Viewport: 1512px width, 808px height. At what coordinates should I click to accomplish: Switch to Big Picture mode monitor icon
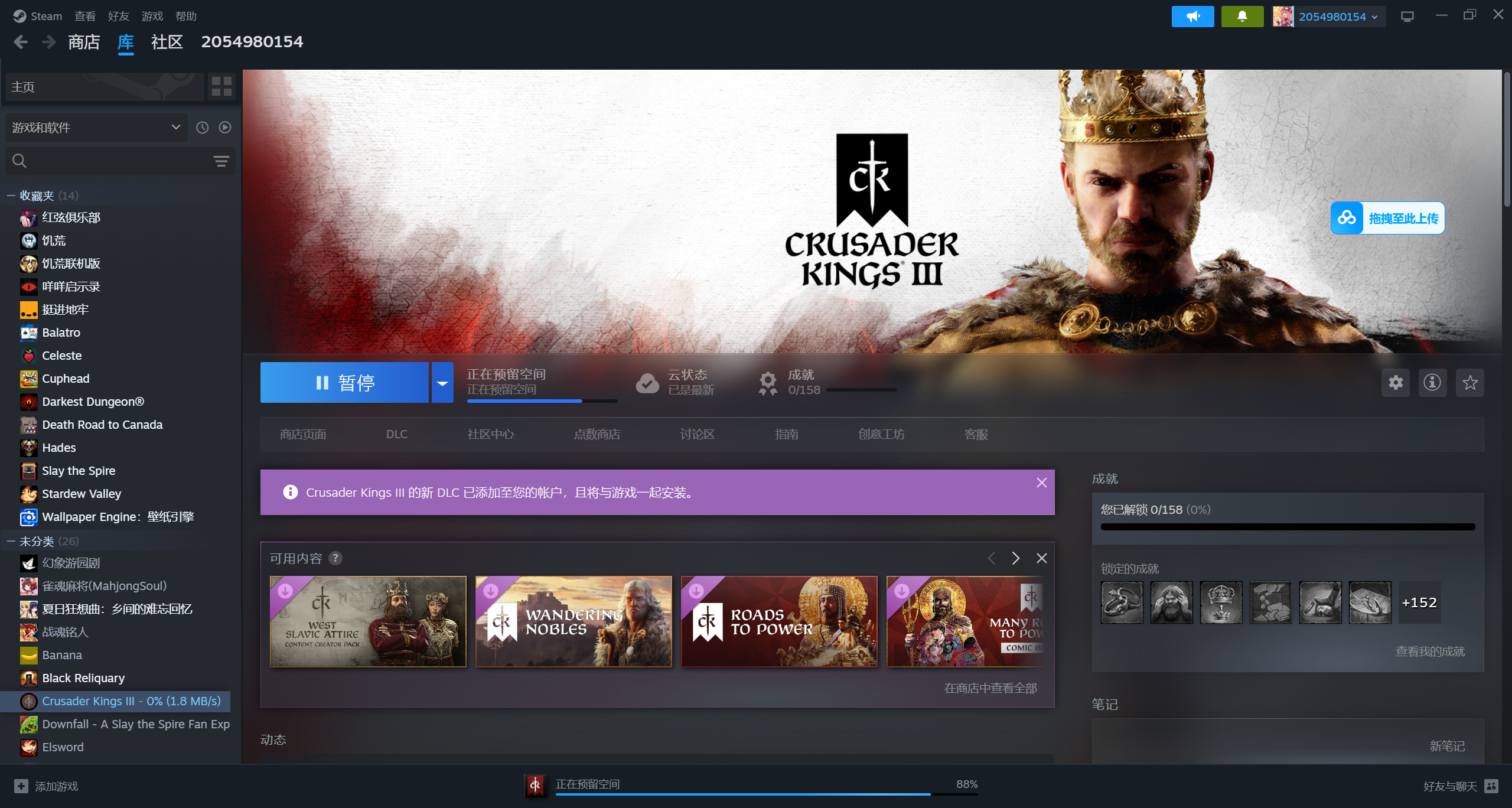1407,17
